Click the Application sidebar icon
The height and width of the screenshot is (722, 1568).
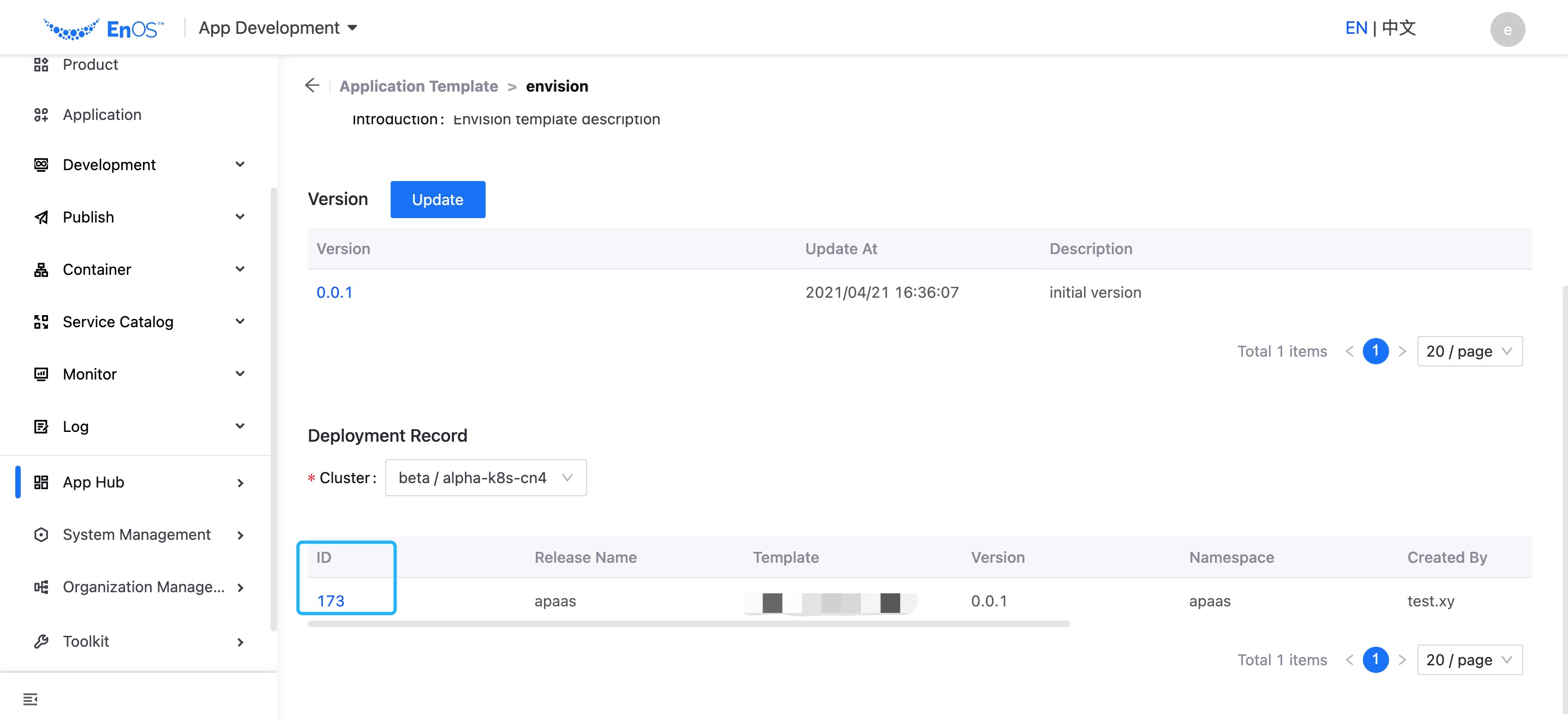tap(41, 115)
